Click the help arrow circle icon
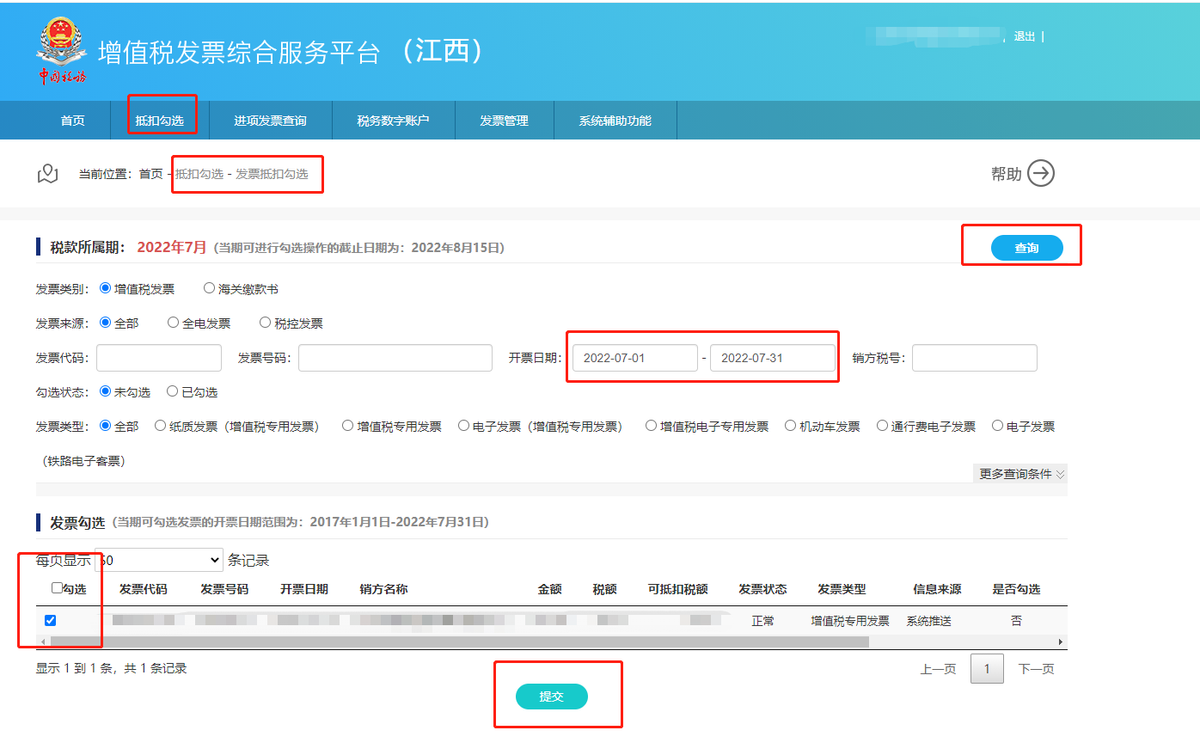 (x=1041, y=173)
